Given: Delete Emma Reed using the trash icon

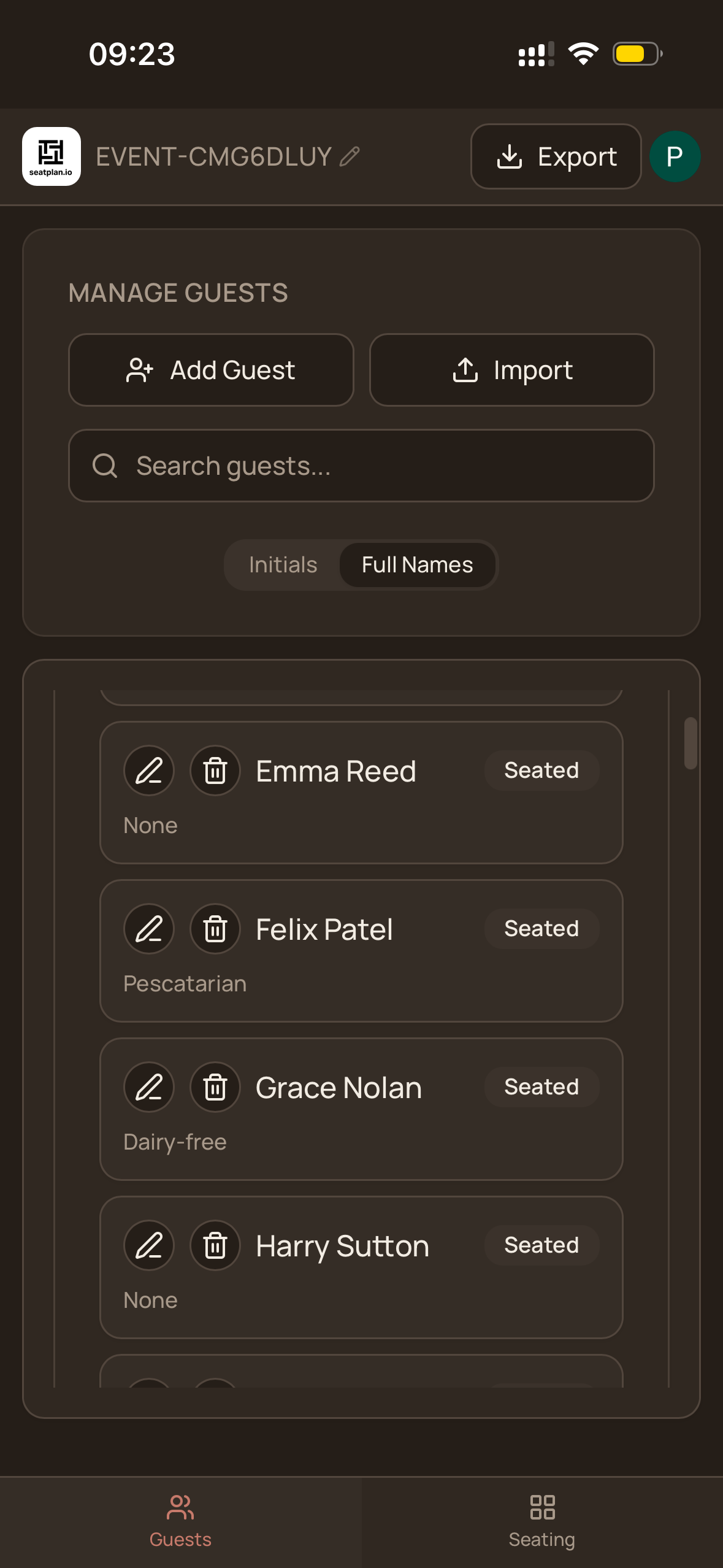Looking at the screenshot, I should tap(215, 771).
